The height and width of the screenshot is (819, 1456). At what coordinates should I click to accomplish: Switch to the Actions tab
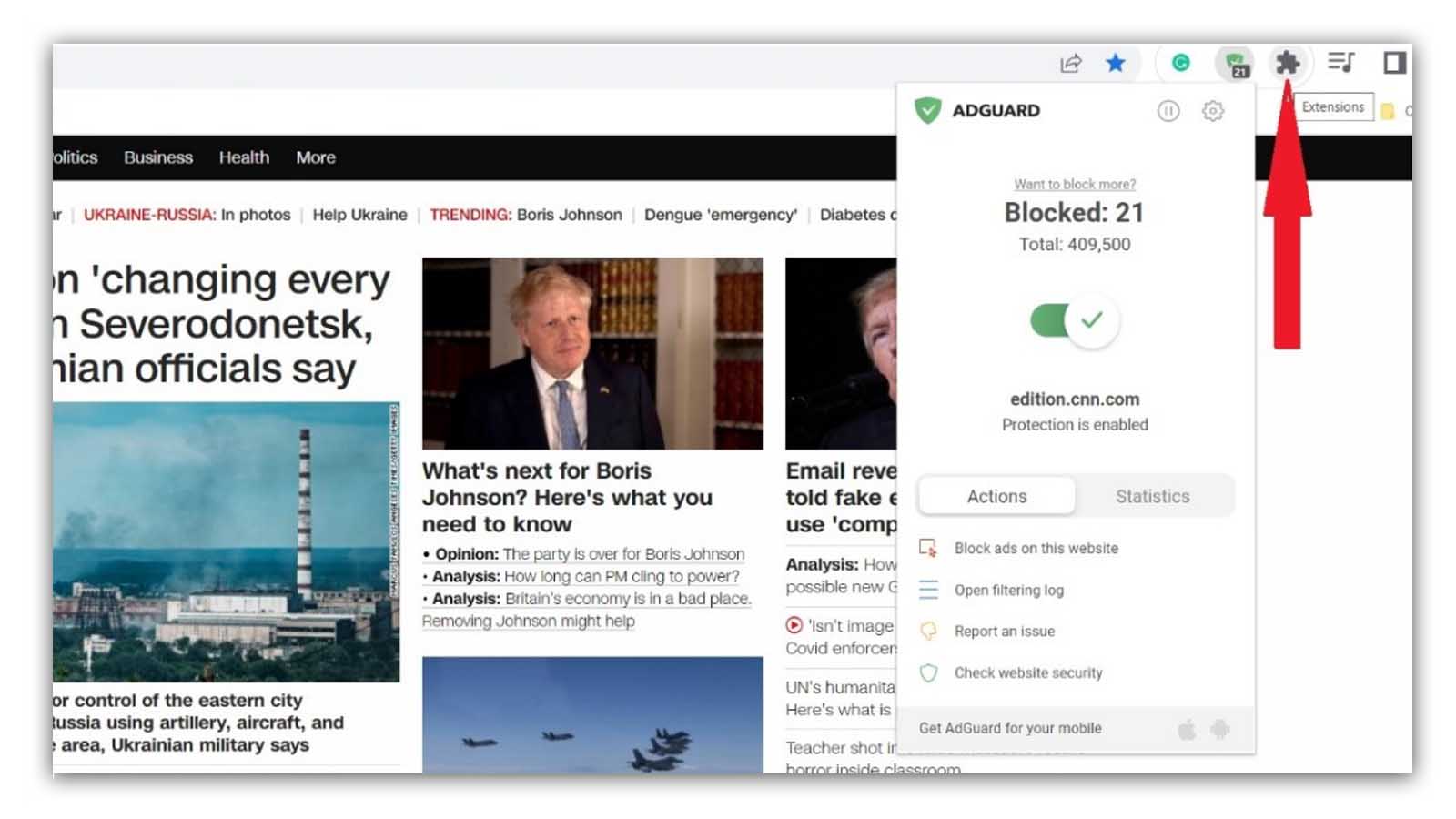coord(996,496)
